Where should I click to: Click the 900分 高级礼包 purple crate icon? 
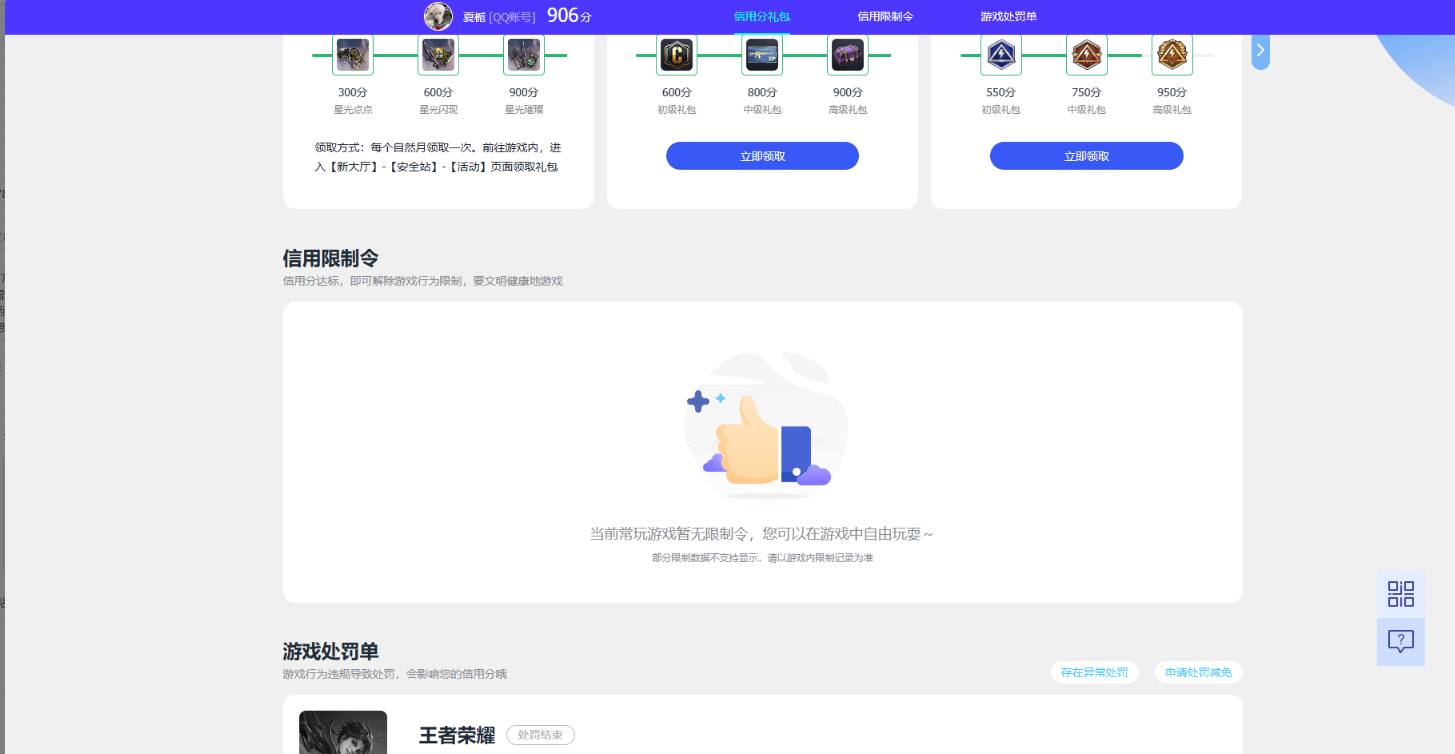847,55
